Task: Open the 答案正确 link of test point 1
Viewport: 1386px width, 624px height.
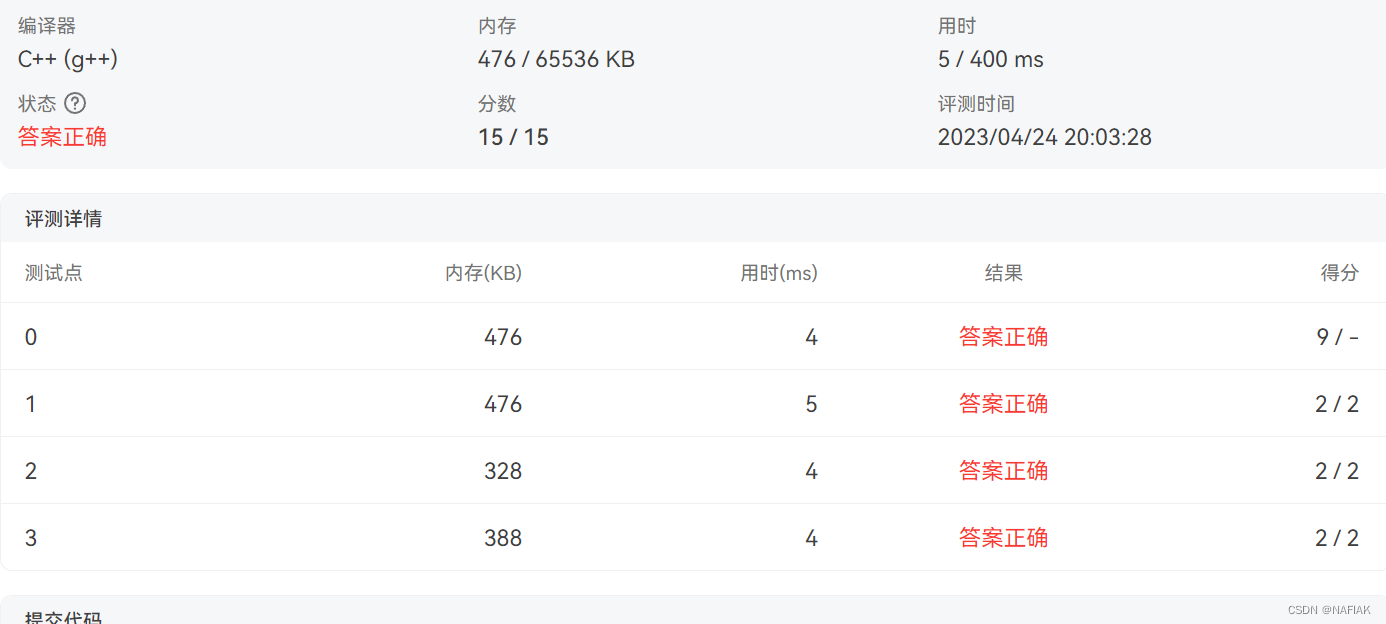Action: 1003,403
